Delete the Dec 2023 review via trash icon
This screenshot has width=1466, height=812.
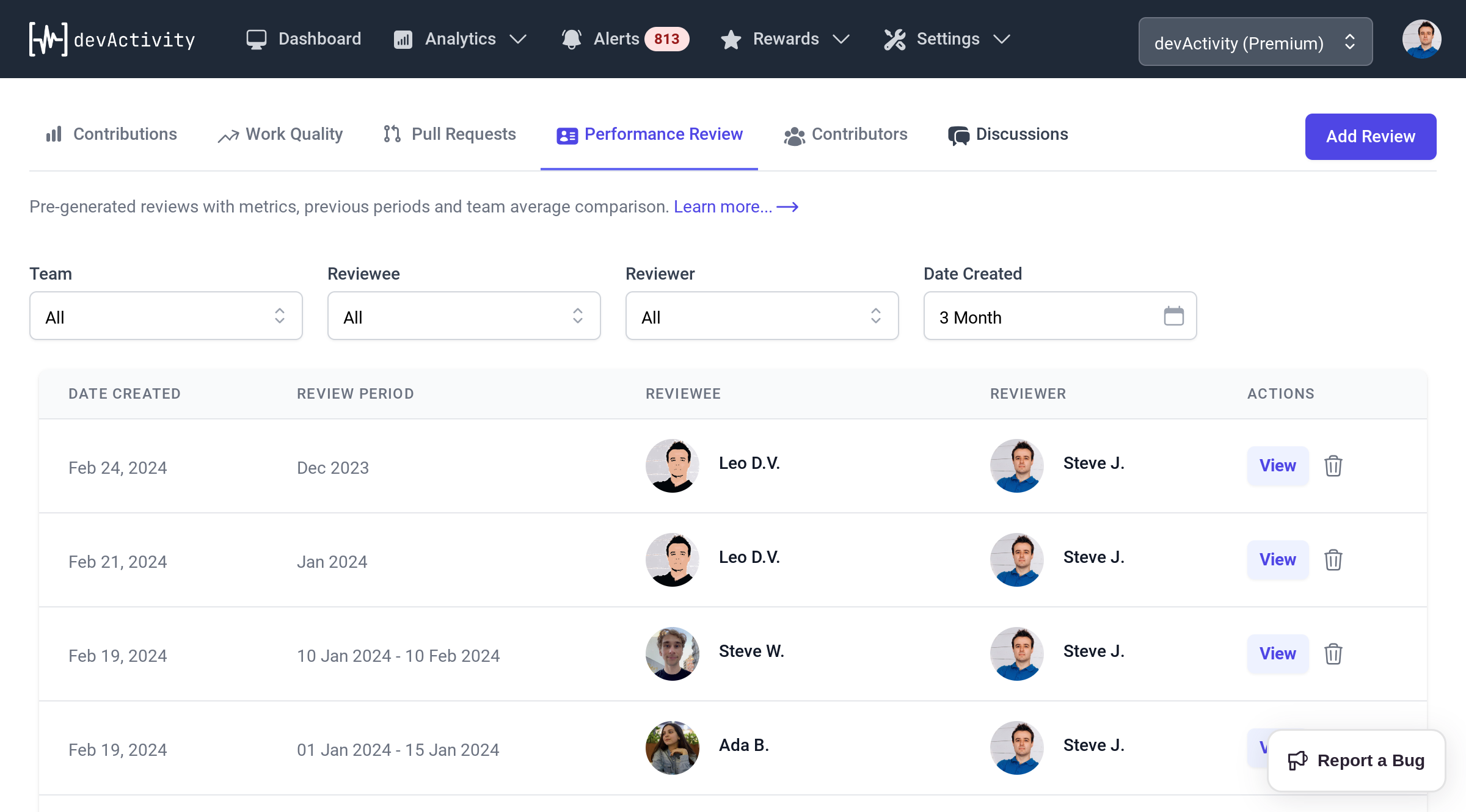[x=1333, y=466]
